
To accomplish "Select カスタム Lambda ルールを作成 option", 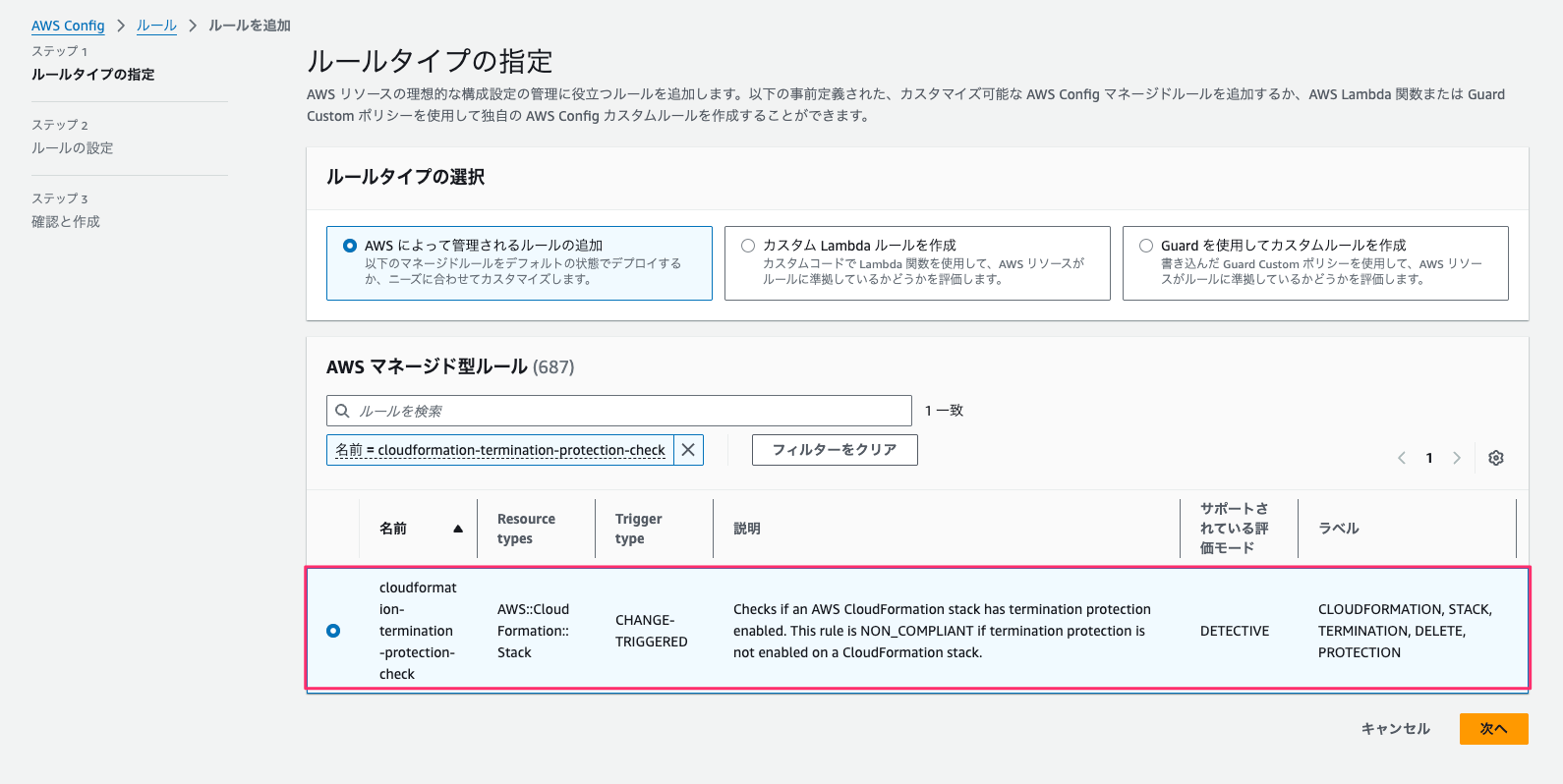I will click(748, 246).
